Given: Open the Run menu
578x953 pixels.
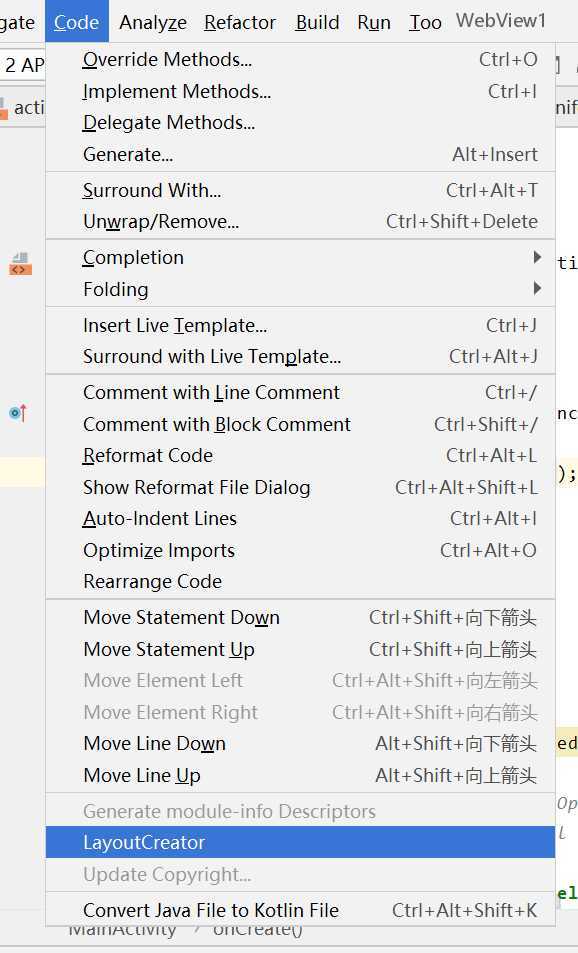Looking at the screenshot, I should (x=374, y=22).
